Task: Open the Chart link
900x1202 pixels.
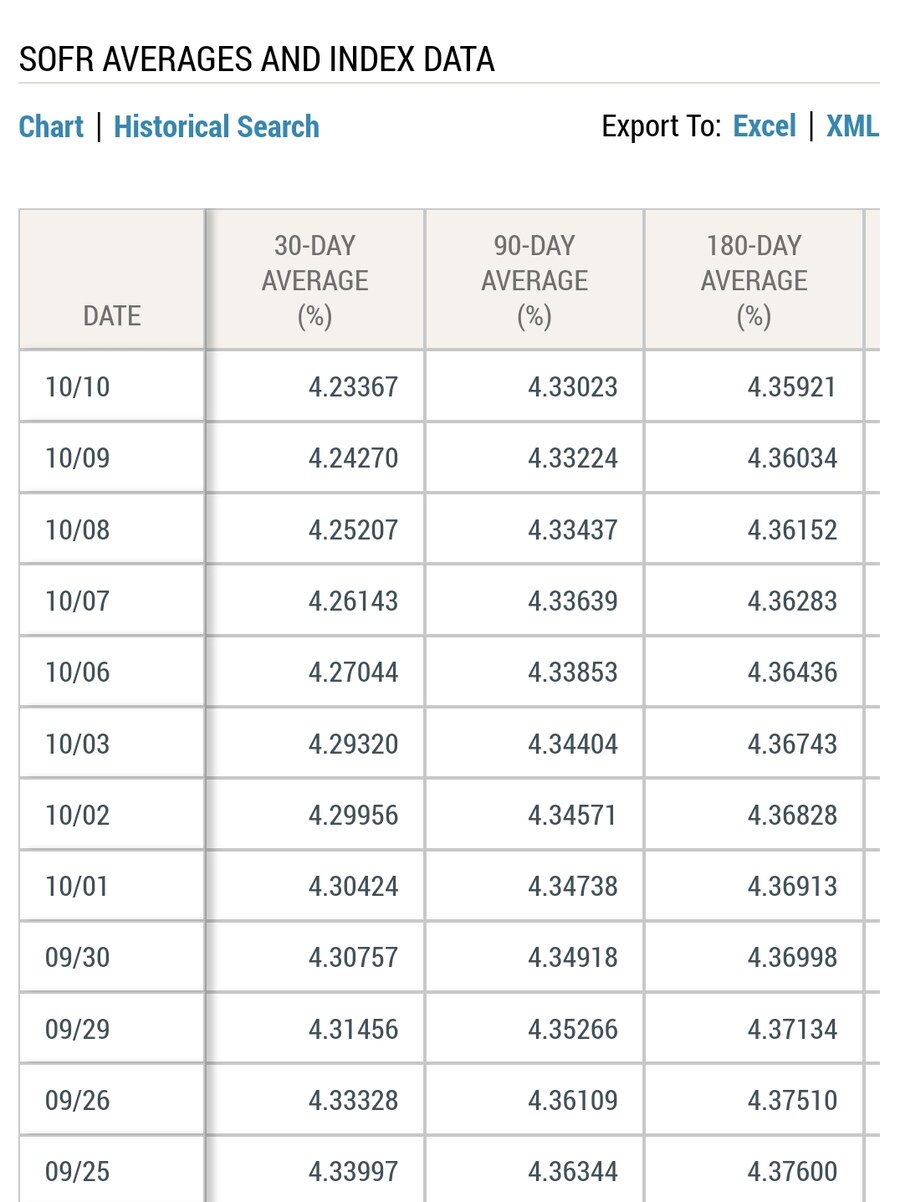Action: (51, 127)
